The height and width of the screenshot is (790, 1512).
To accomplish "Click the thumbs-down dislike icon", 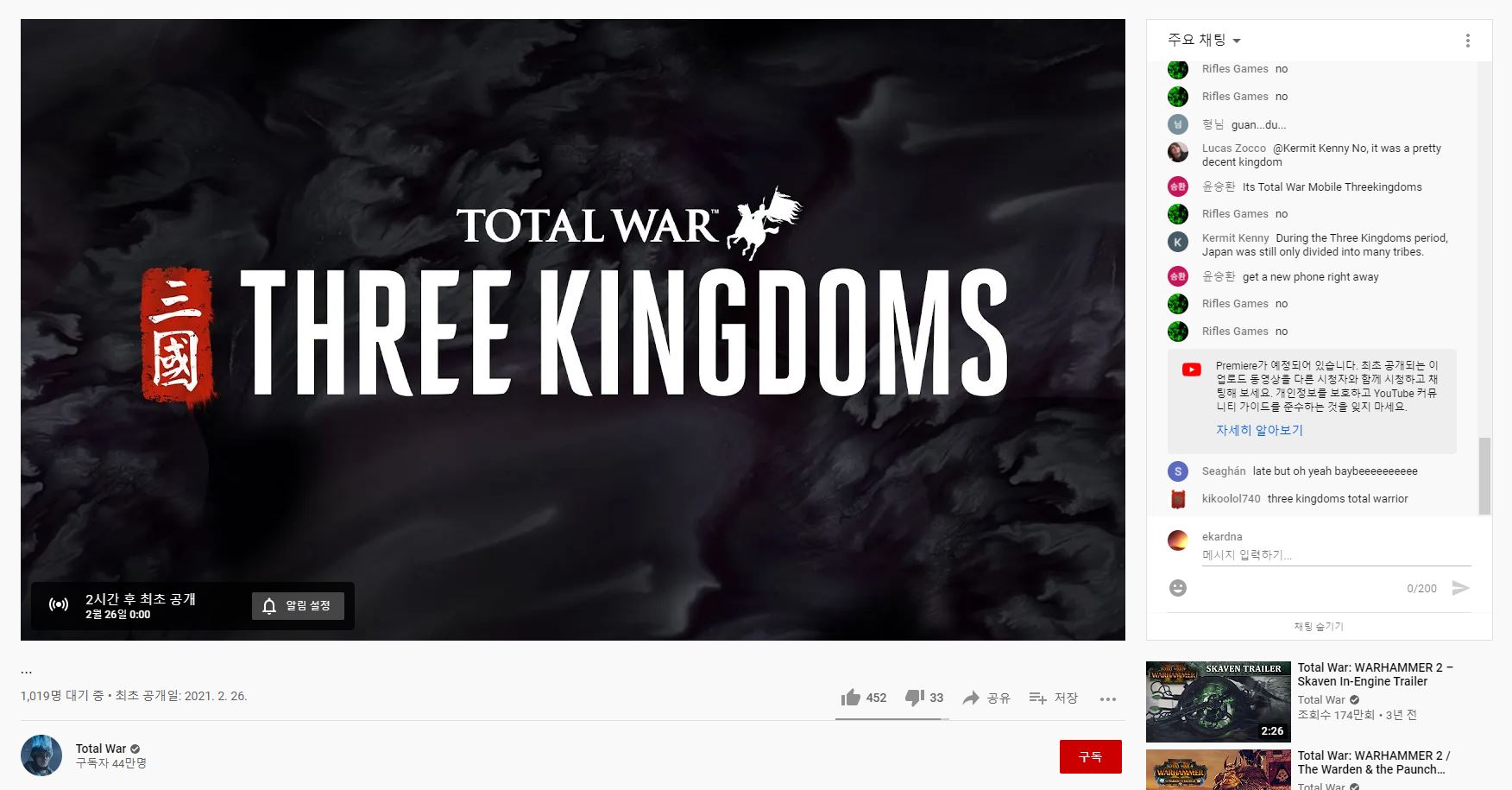I will tap(914, 698).
